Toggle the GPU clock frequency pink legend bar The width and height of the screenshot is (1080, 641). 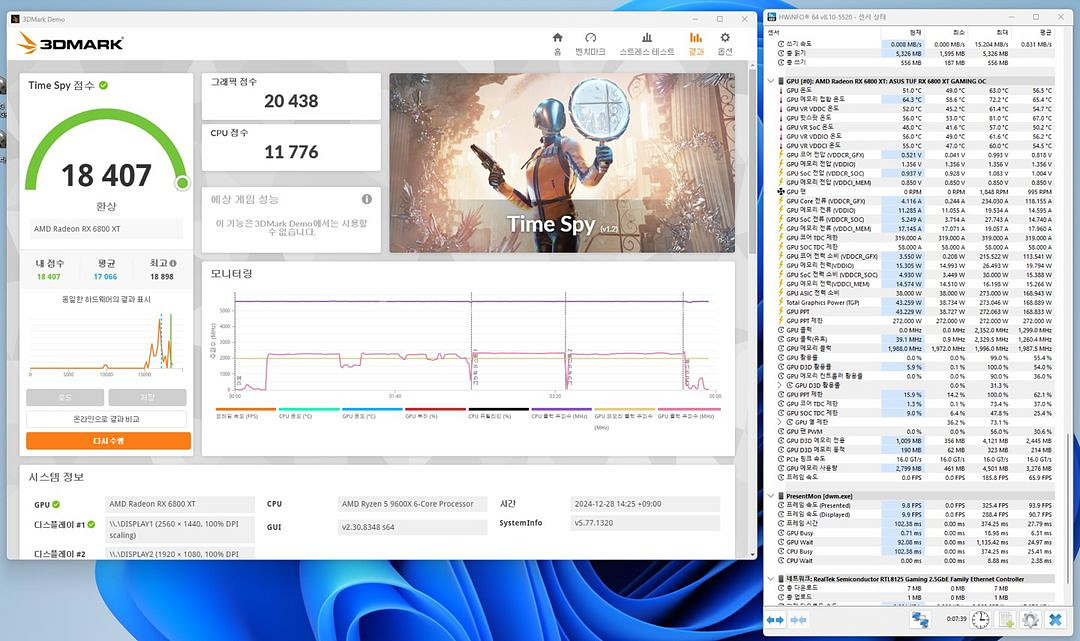point(688,409)
